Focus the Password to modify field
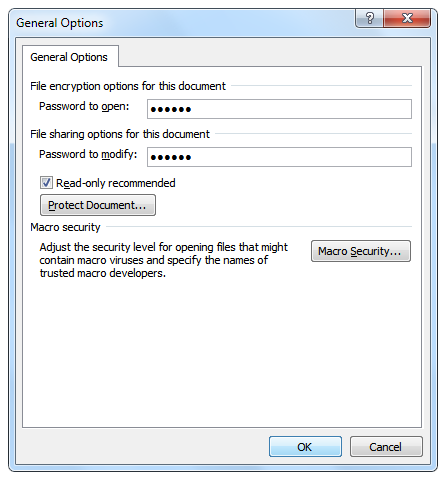Screen dimensions: 445x480 [279, 157]
